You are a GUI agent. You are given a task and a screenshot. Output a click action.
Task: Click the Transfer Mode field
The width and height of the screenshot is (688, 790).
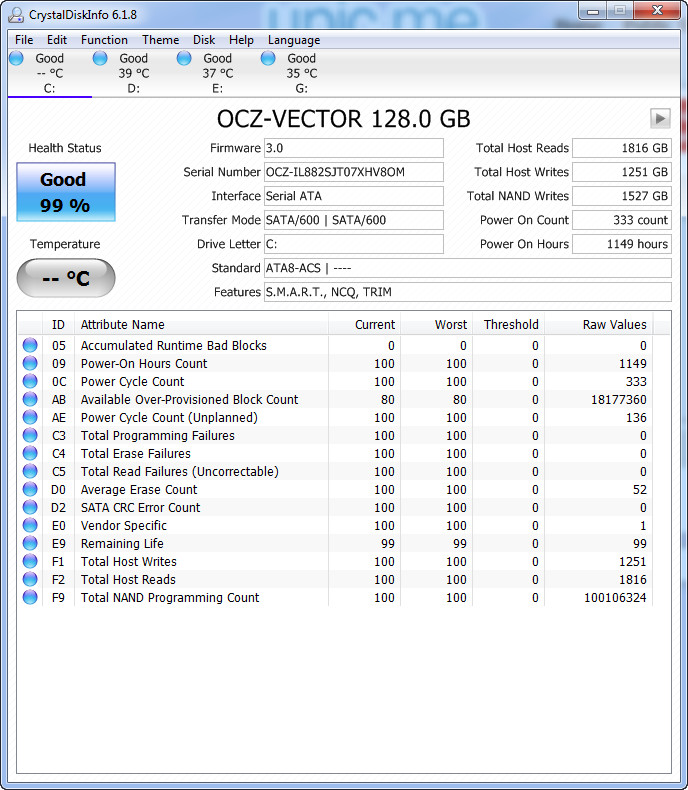[x=354, y=220]
